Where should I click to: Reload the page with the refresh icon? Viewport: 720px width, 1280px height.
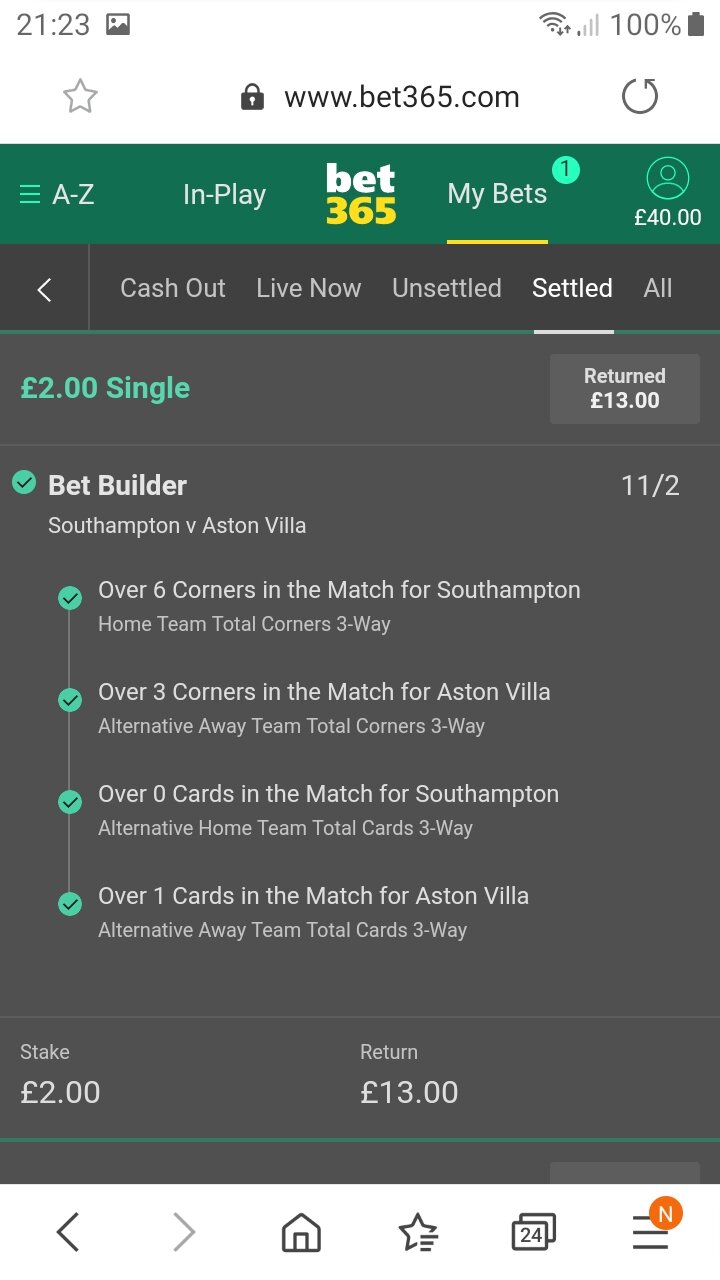click(x=640, y=97)
